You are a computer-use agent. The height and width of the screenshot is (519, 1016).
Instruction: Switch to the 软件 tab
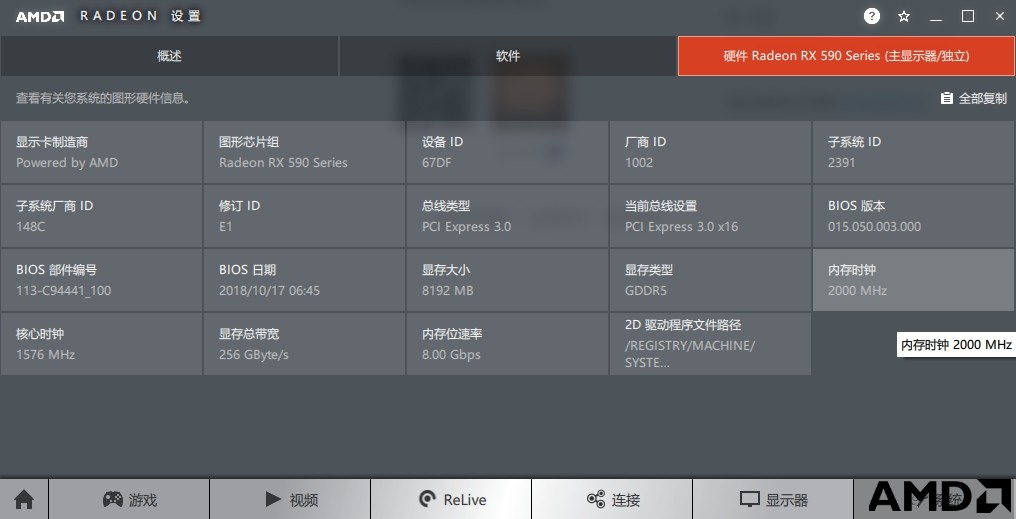point(508,56)
